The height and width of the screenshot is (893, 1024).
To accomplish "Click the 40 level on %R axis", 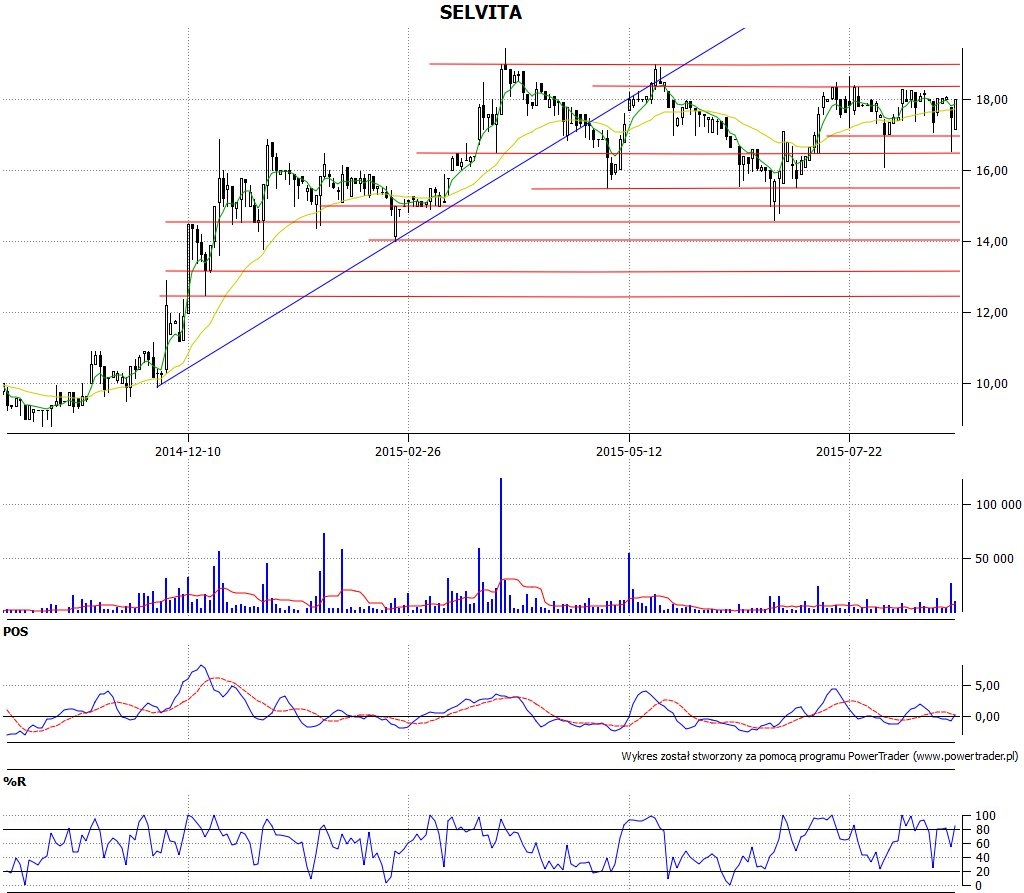I will click(x=982, y=858).
